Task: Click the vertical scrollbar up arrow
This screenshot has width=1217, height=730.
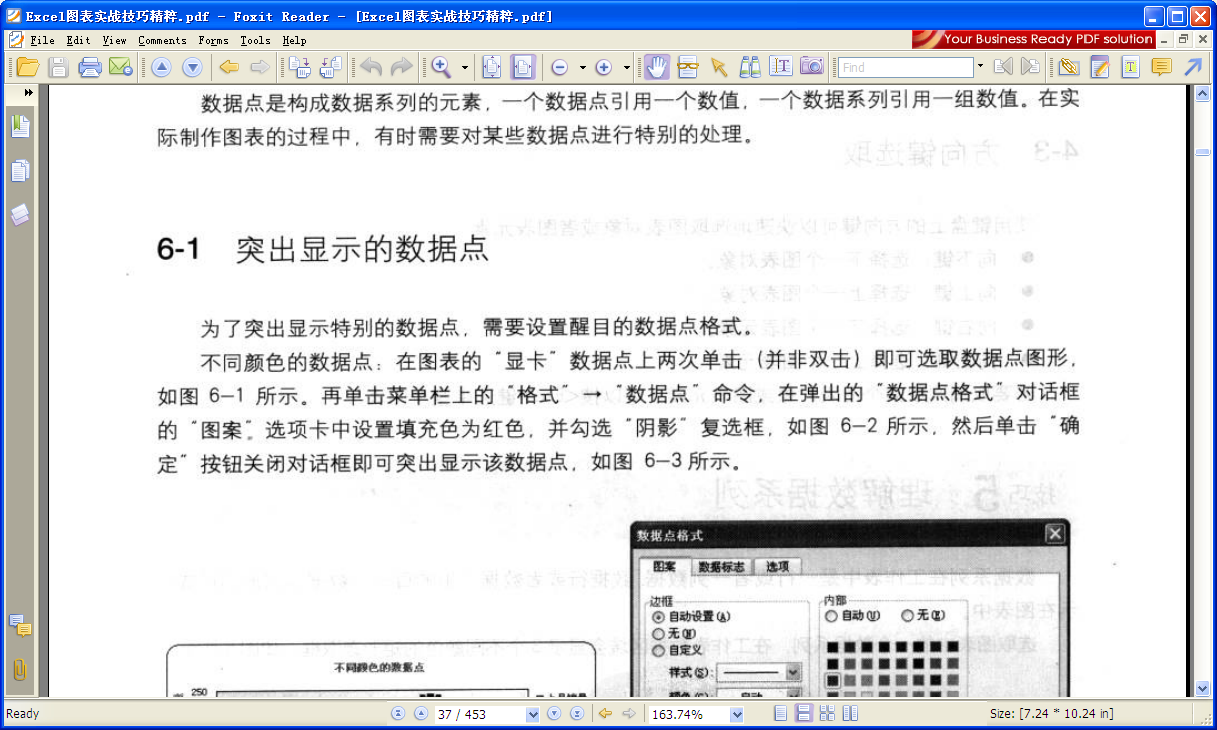Action: (1203, 92)
